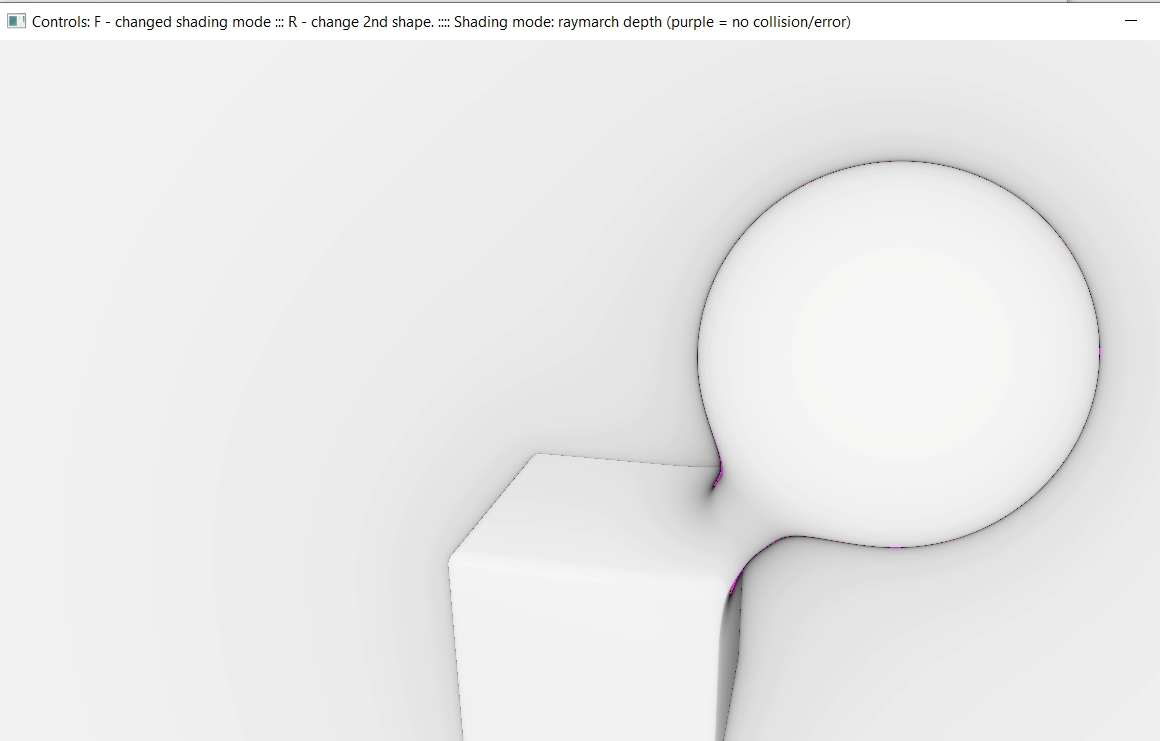Click the 'R - change 2nd shape' title text

coord(360,21)
